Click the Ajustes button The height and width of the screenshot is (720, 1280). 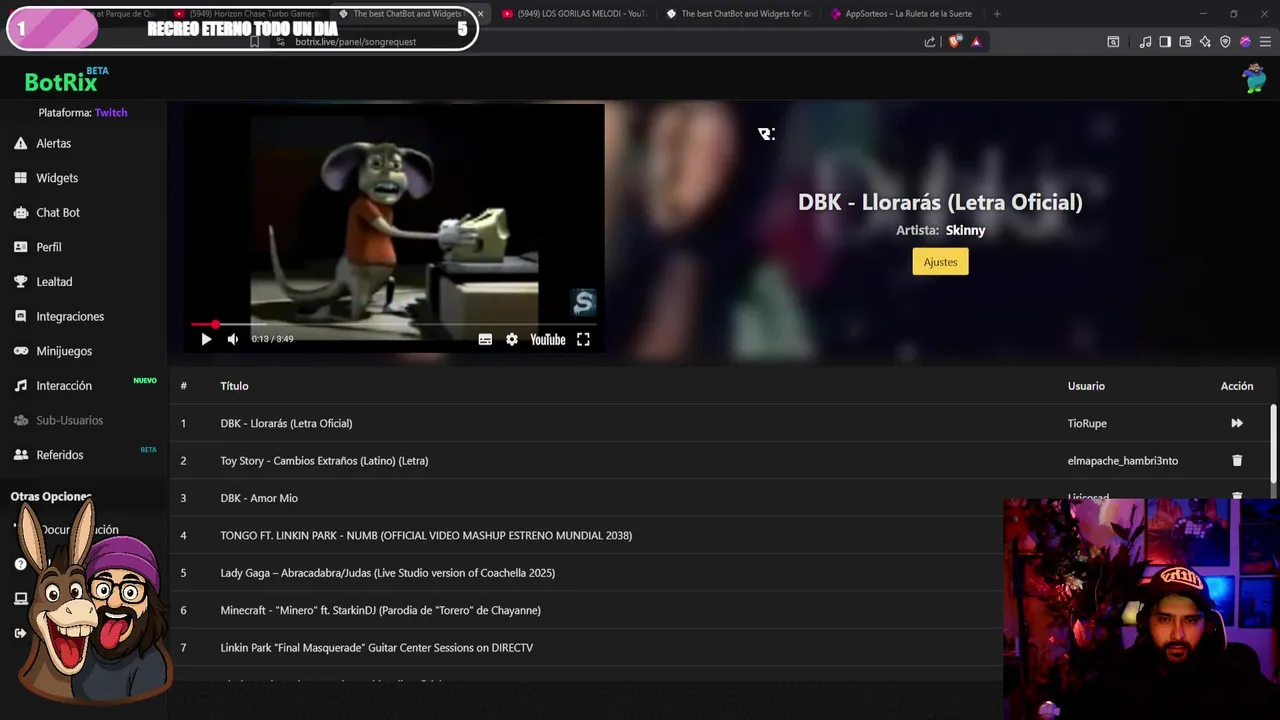[x=940, y=262]
